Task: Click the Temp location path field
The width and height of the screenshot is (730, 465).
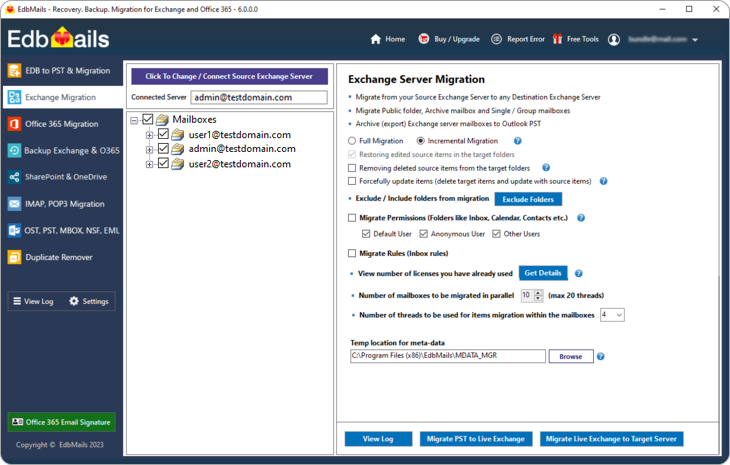Action: click(x=448, y=356)
